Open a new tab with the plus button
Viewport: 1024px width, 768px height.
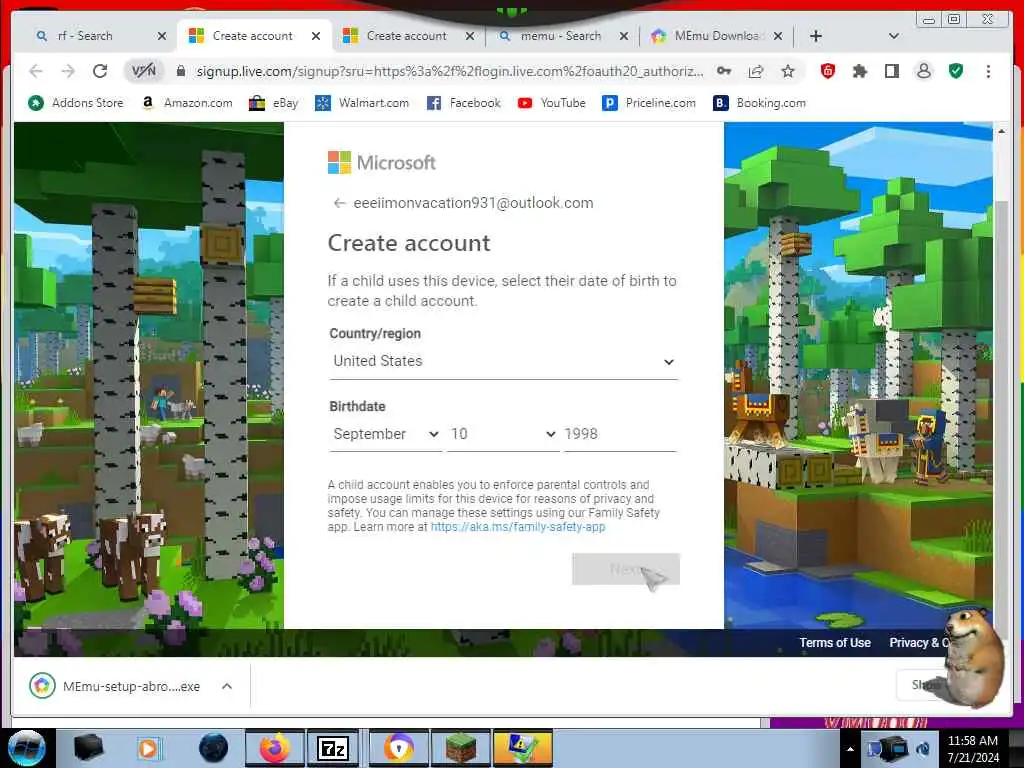tap(816, 36)
